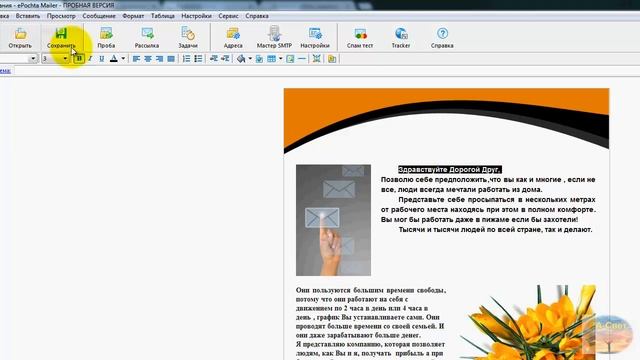Insert a horizontal line
Screen dimensions: 640x360
(302, 59)
